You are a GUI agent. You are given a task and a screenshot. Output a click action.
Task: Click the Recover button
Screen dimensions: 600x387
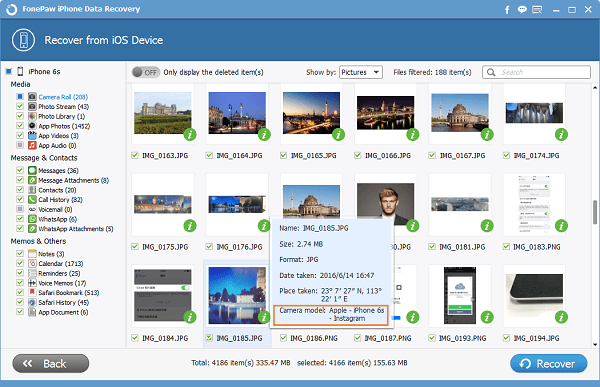point(548,363)
